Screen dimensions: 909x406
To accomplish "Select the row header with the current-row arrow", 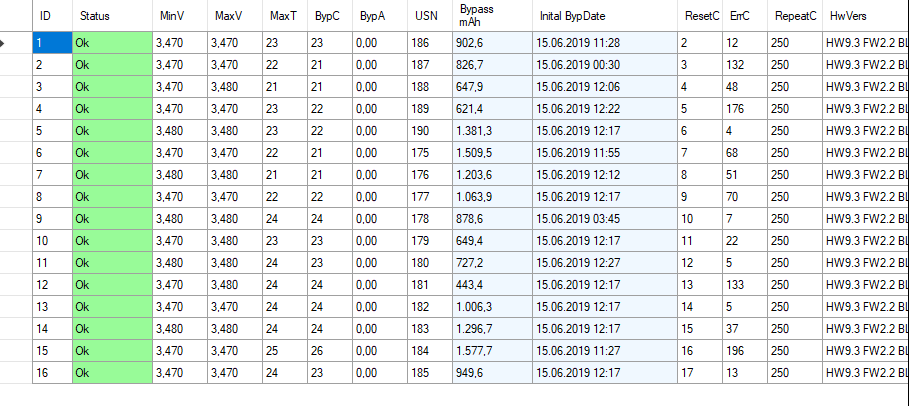I will (x=16, y=43).
